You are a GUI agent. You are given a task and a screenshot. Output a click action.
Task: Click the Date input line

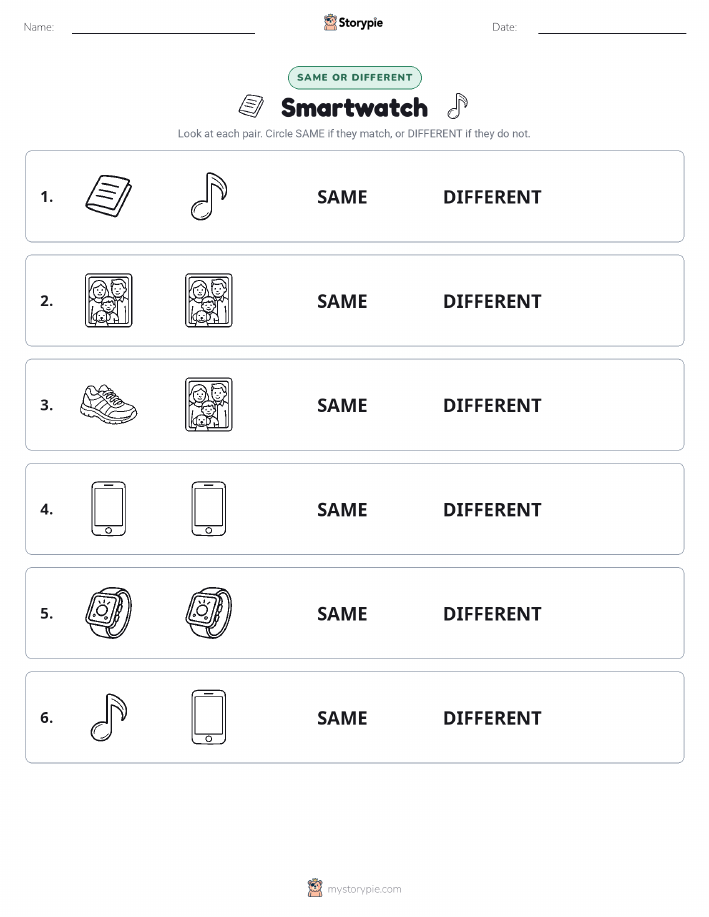612,28
